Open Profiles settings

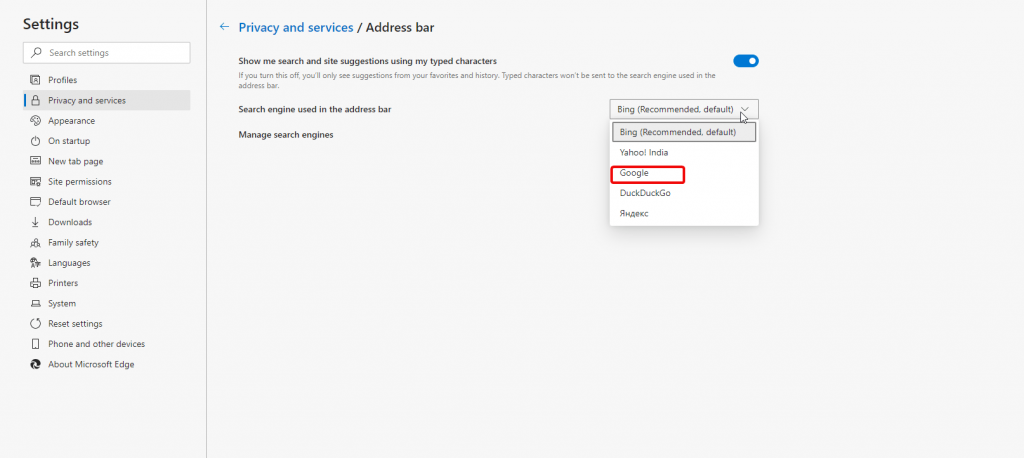pyautogui.click(x=106, y=80)
